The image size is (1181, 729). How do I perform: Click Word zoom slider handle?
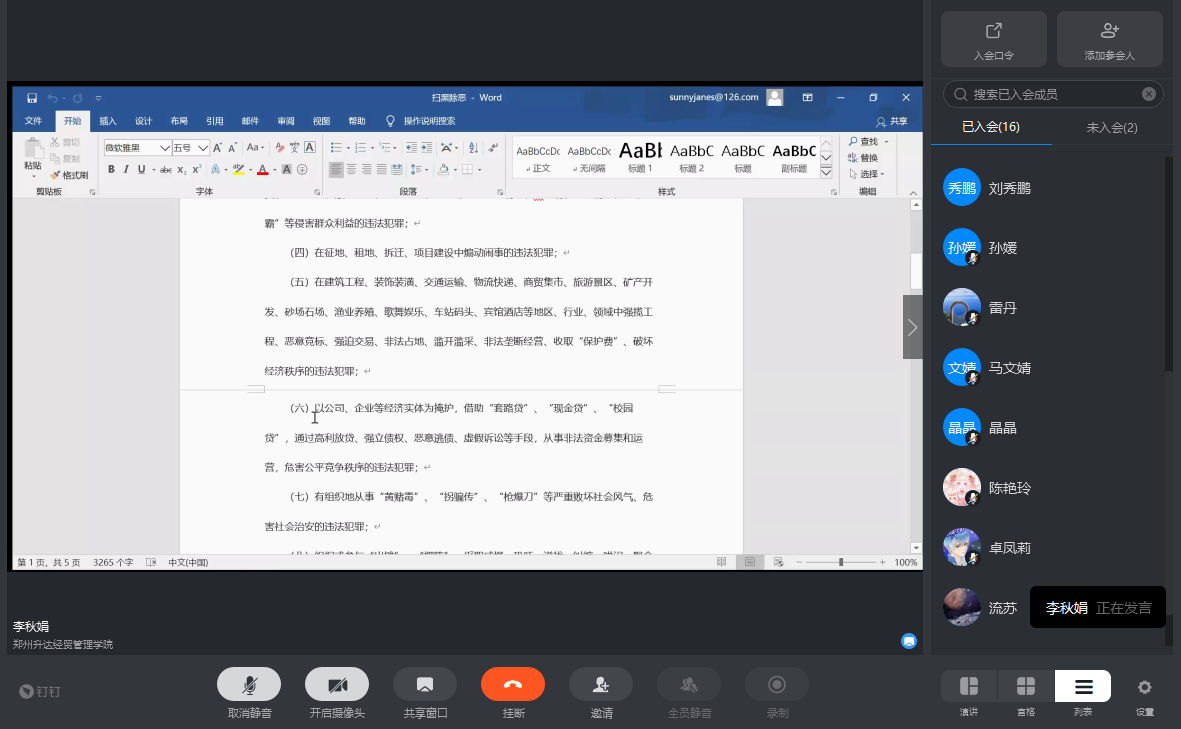841,562
